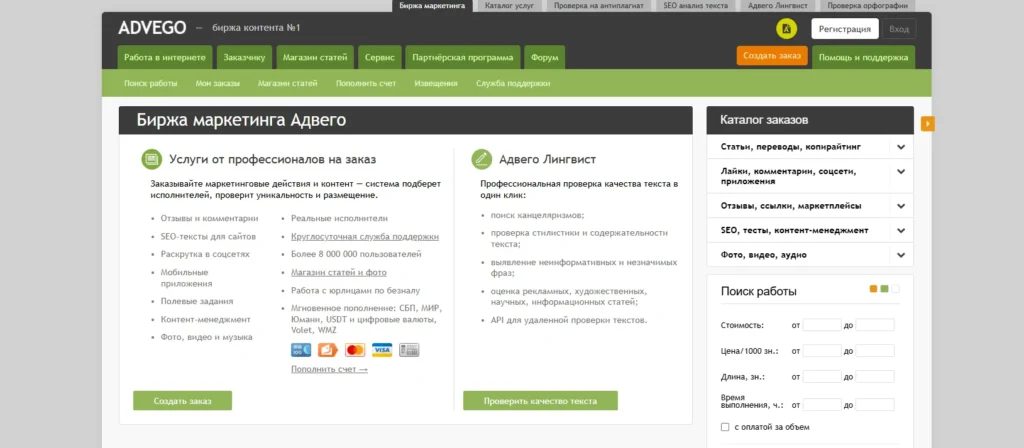Click the VISA payment icon
The image size is (1024, 448).
tap(382, 350)
